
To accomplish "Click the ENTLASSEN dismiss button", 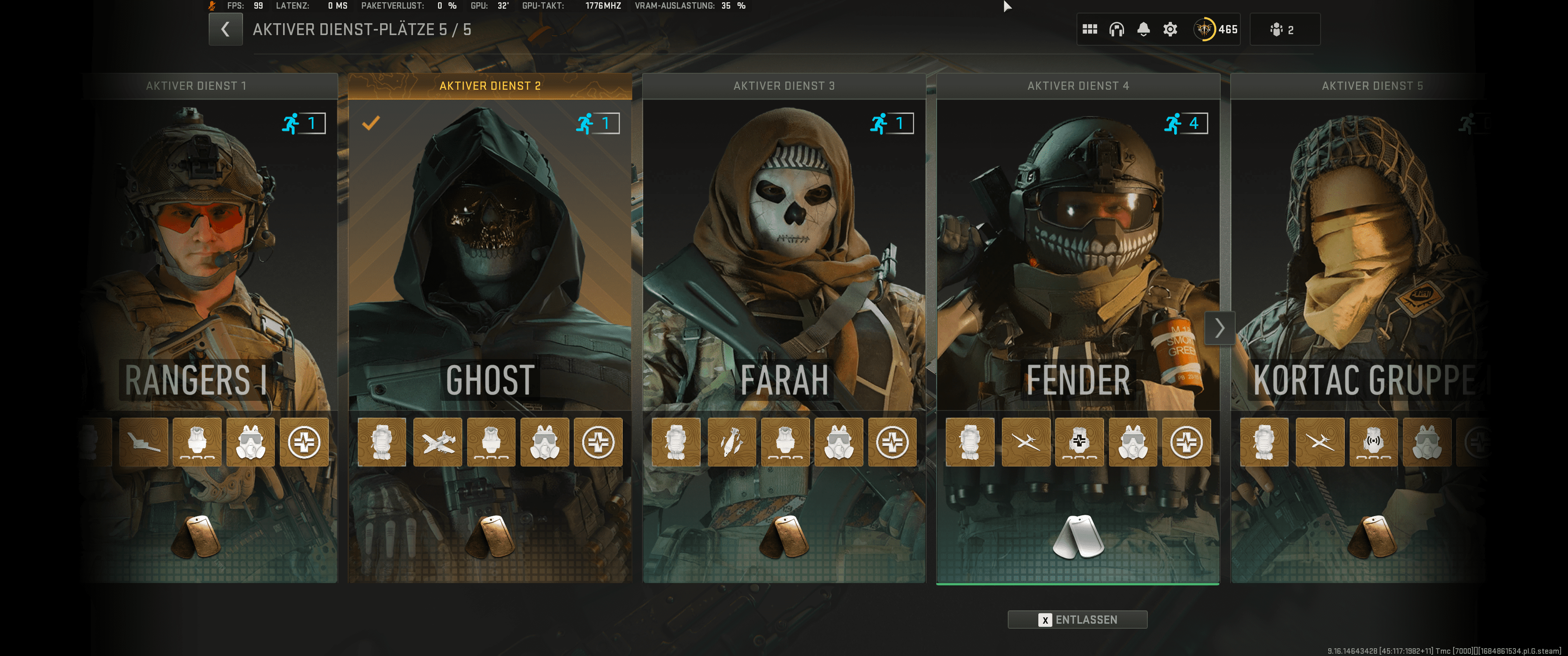I will [x=1078, y=620].
